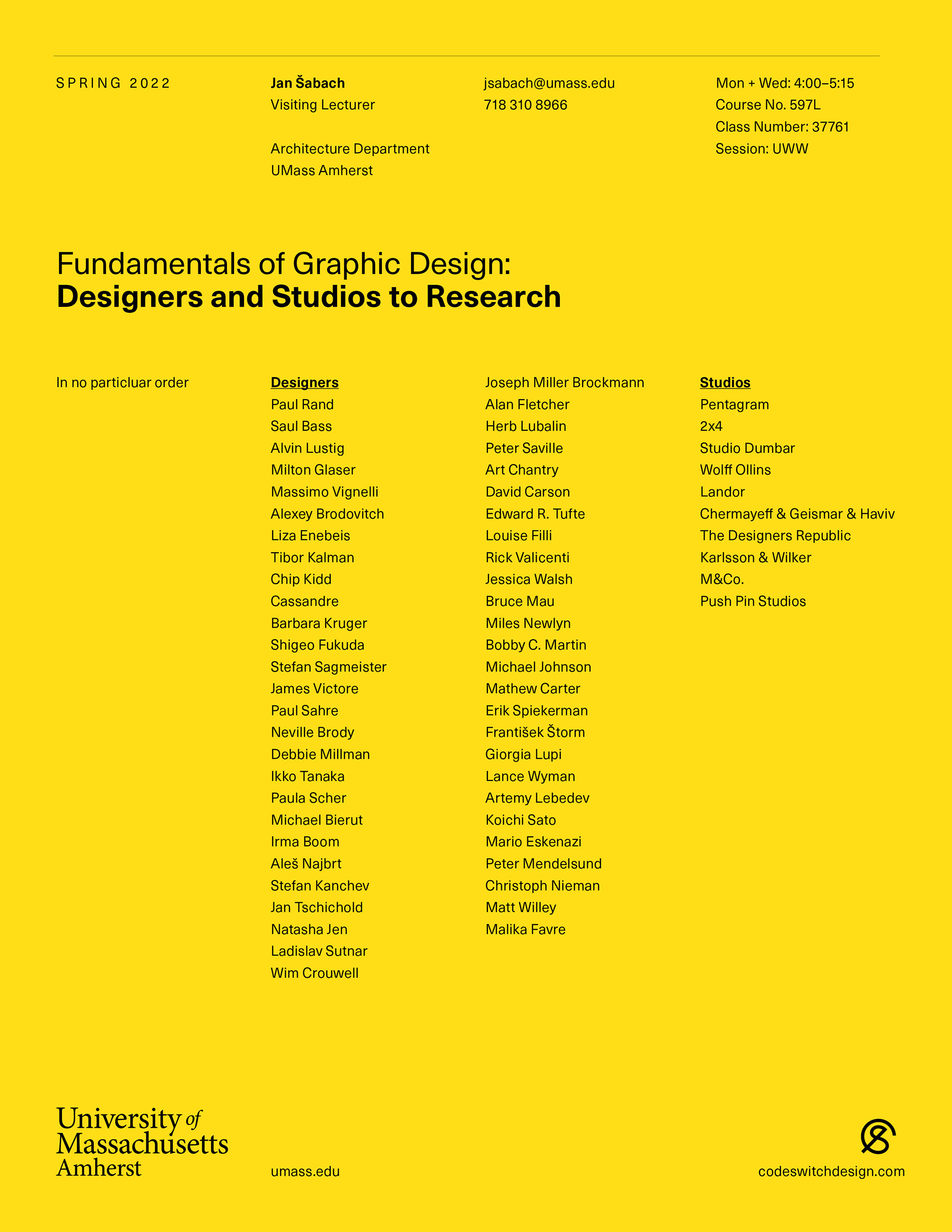The height and width of the screenshot is (1232, 952).
Task: Click the name Erik Spiekerman
Action: tap(536, 711)
